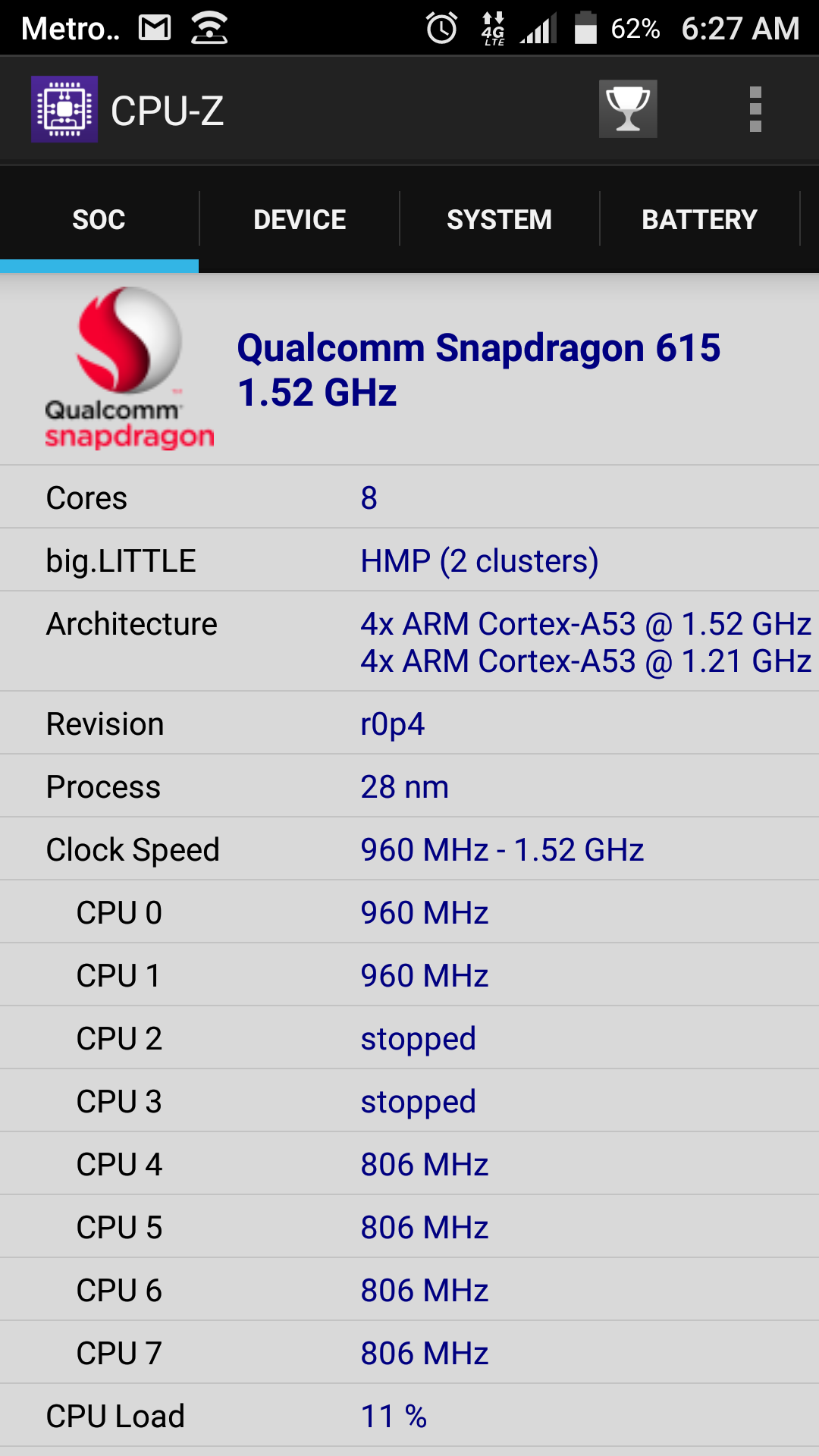Tap the Qualcomm Snapdragon logo

[x=129, y=369]
